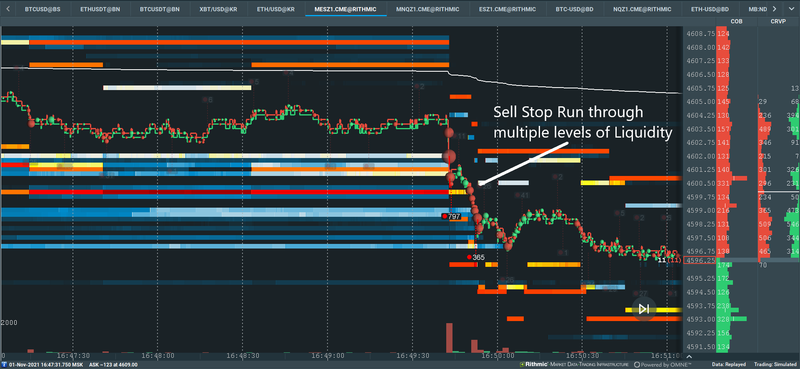Image resolution: width=800 pixels, height=369 pixels.
Task: Click the 16:50:00 time axis label
Action: point(497,355)
